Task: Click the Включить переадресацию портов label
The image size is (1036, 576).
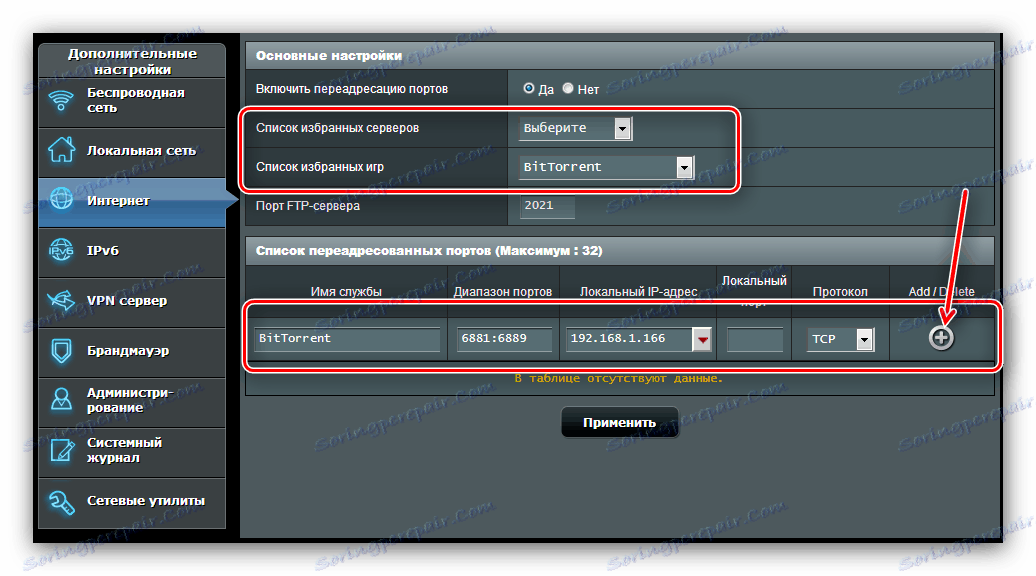Action: point(352,89)
